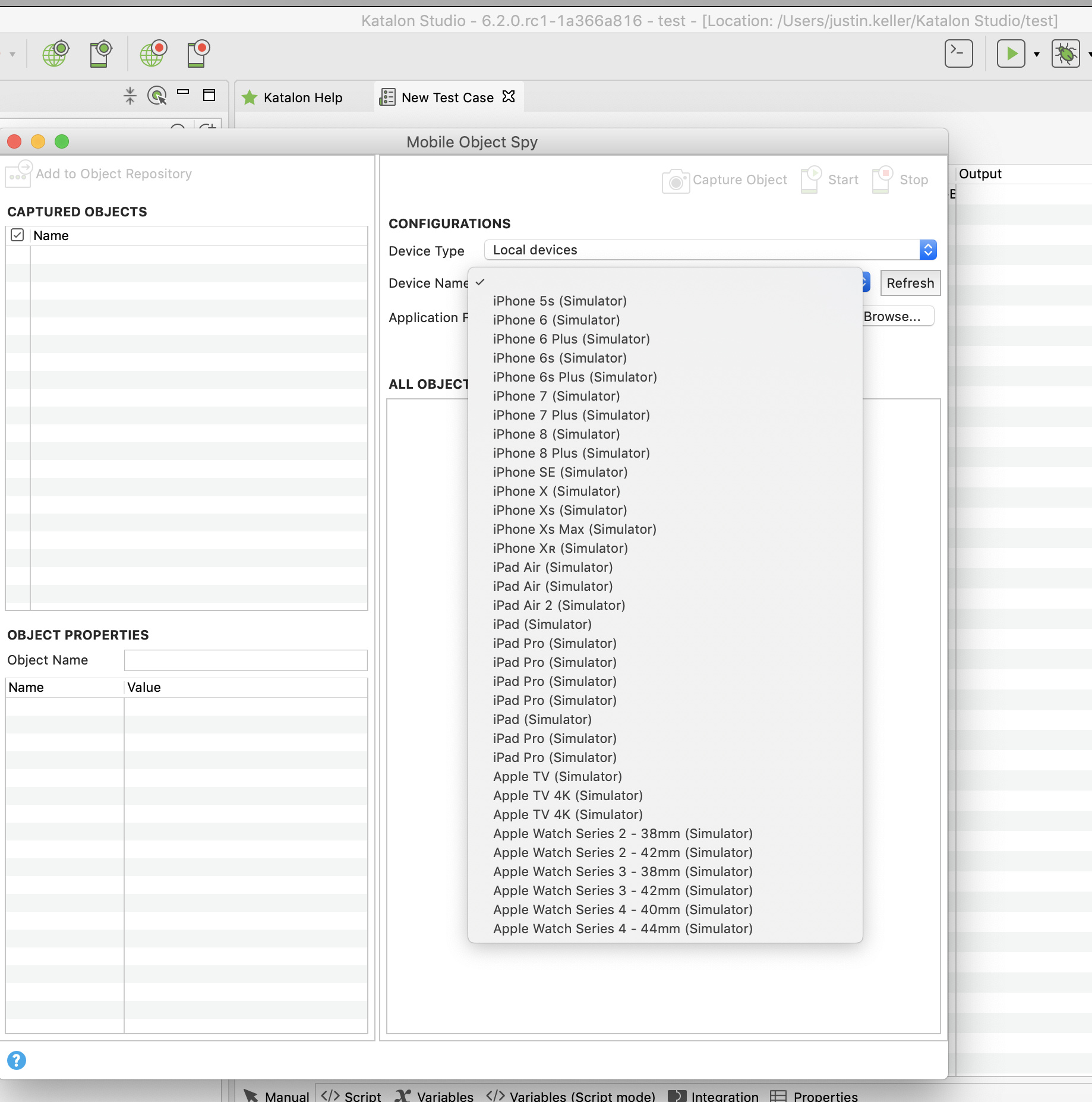Maximize the left explorer panel
The width and height of the screenshot is (1092, 1102).
pos(209,95)
